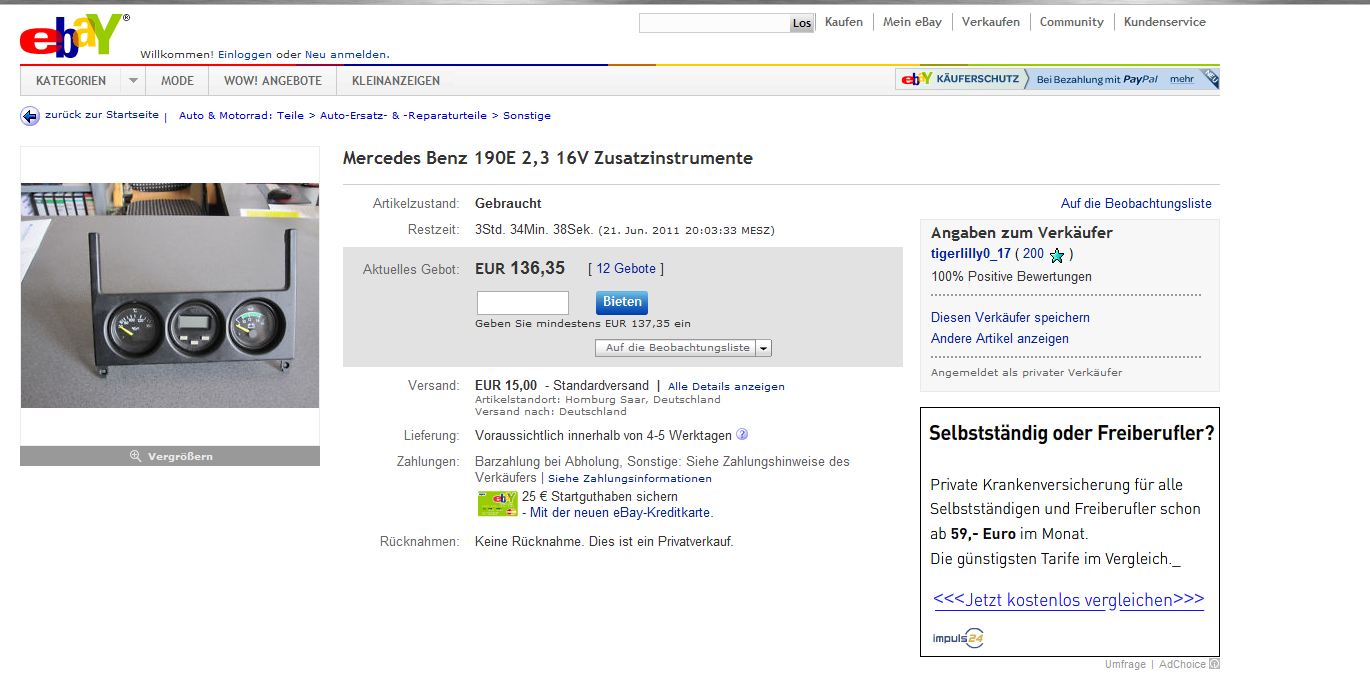Click the AdChoice icon
This screenshot has width=1370, height=680.
(1214, 664)
